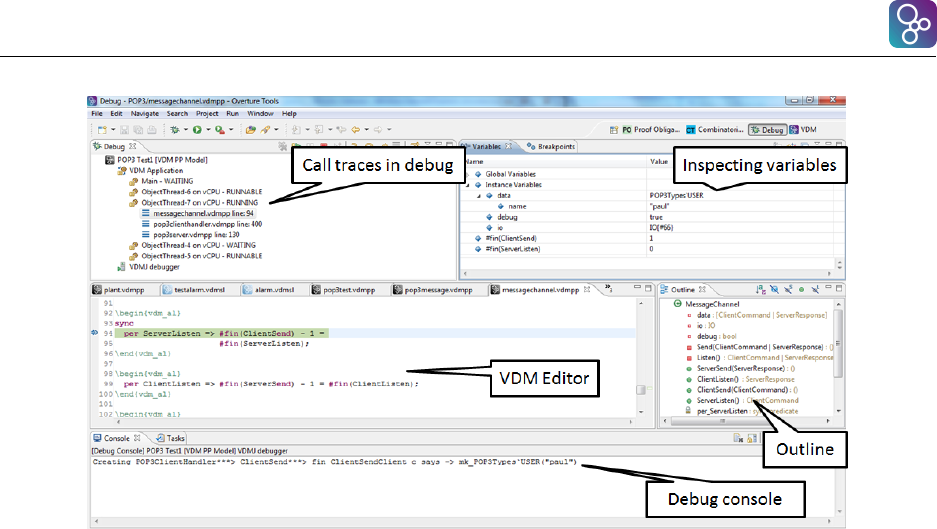
Task: Show hidden editor tabs list
Action: point(608,289)
